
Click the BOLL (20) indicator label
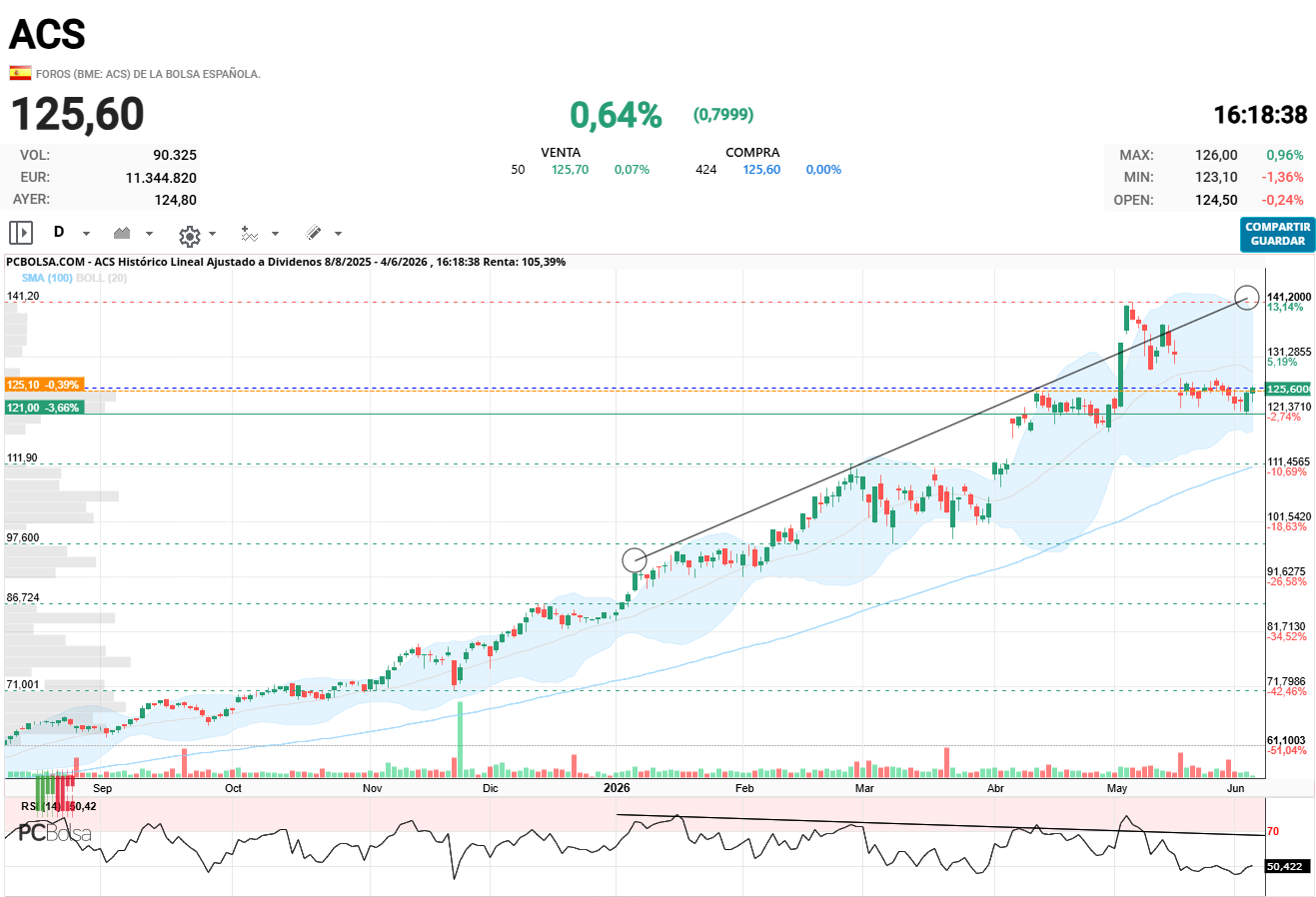click(x=101, y=278)
